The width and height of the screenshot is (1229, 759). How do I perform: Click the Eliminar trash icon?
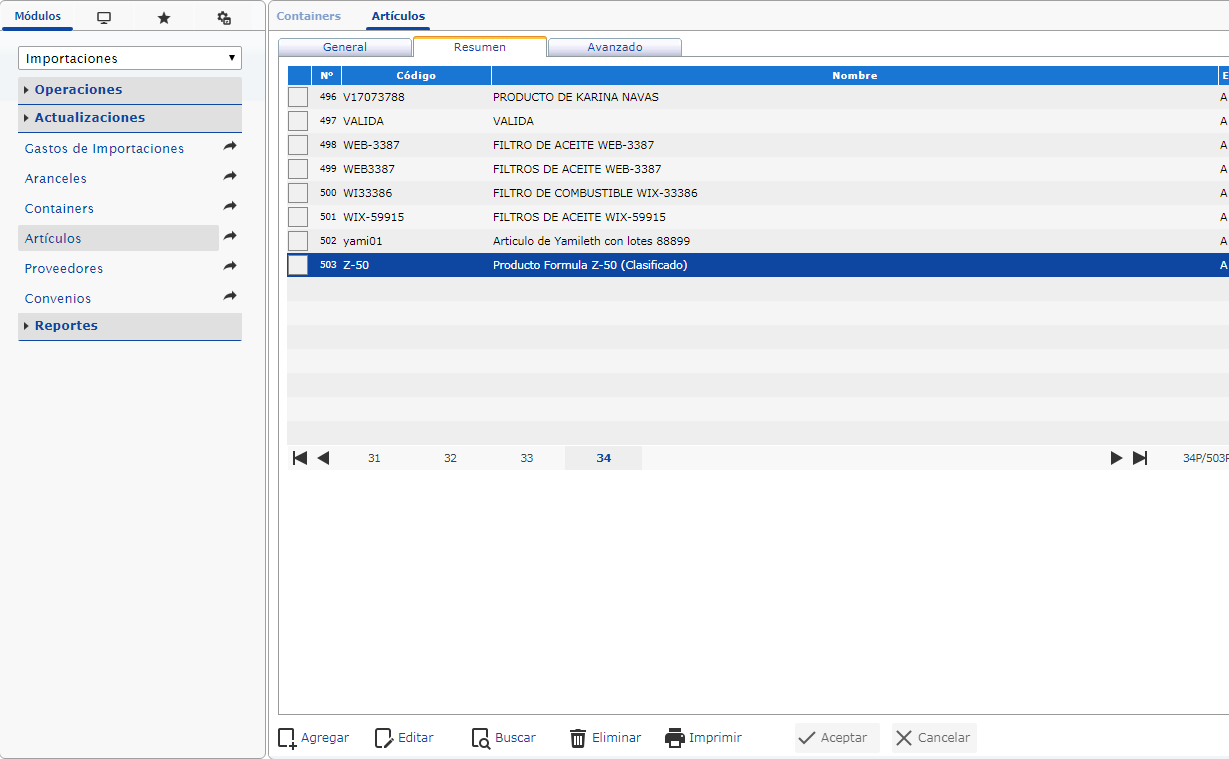click(x=578, y=738)
